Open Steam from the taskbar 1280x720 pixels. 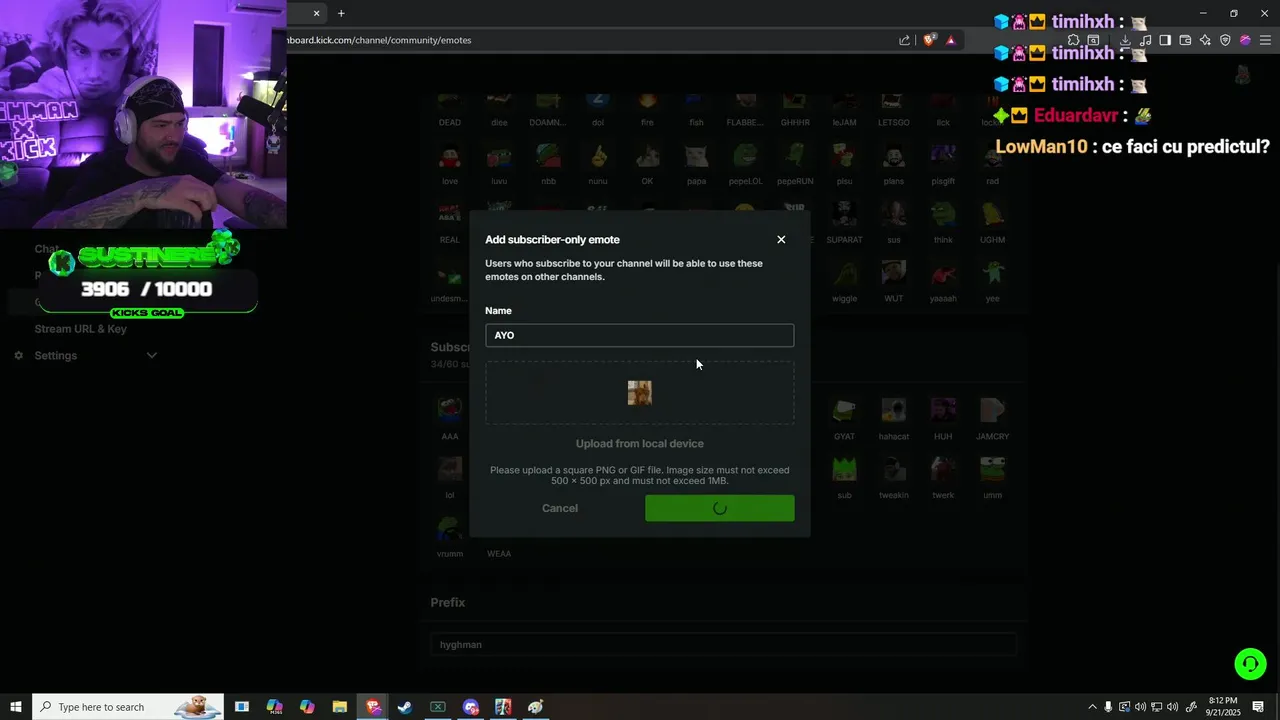point(405,707)
